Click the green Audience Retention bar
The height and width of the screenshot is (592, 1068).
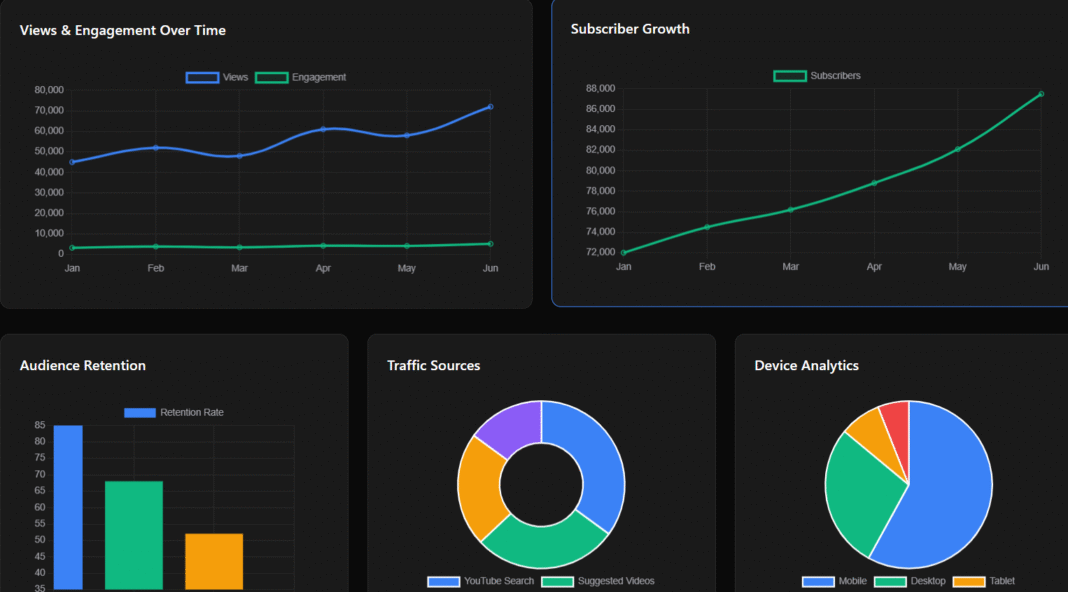coord(134,535)
